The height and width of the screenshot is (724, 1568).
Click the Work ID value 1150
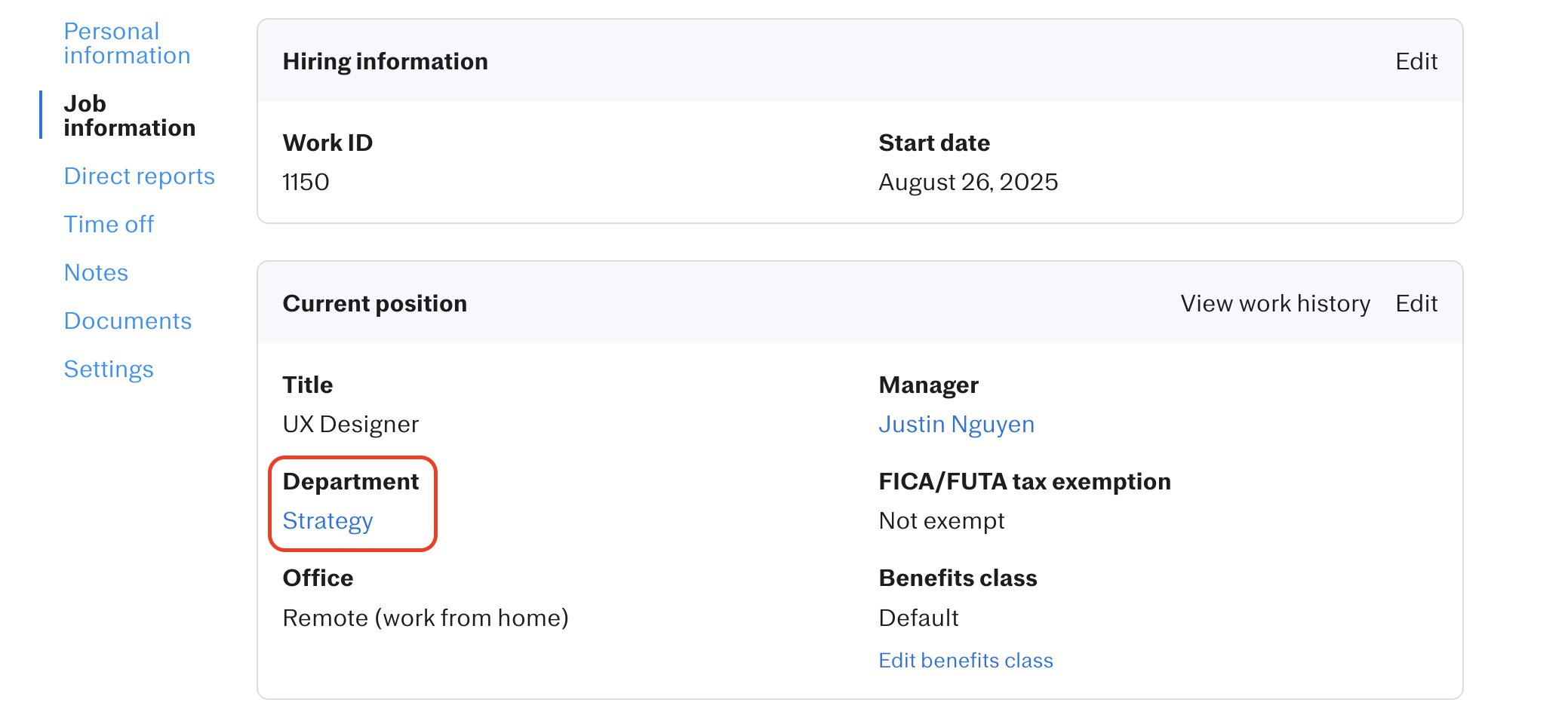pyautogui.click(x=306, y=183)
